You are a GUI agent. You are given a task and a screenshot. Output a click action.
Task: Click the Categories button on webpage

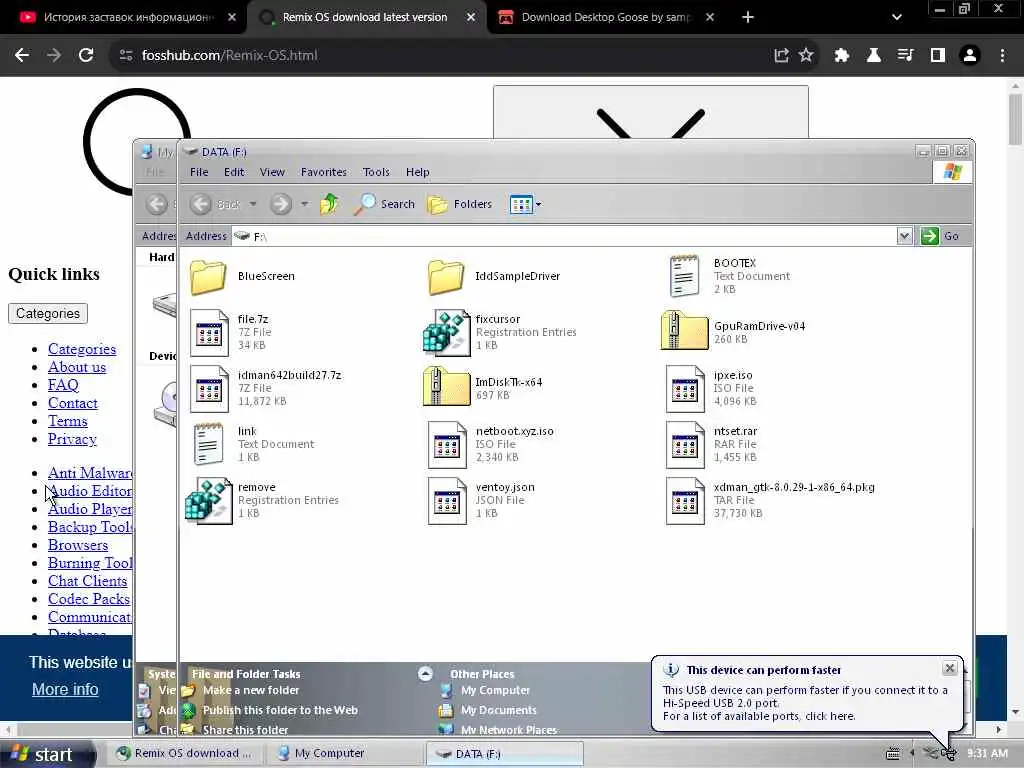click(x=48, y=313)
